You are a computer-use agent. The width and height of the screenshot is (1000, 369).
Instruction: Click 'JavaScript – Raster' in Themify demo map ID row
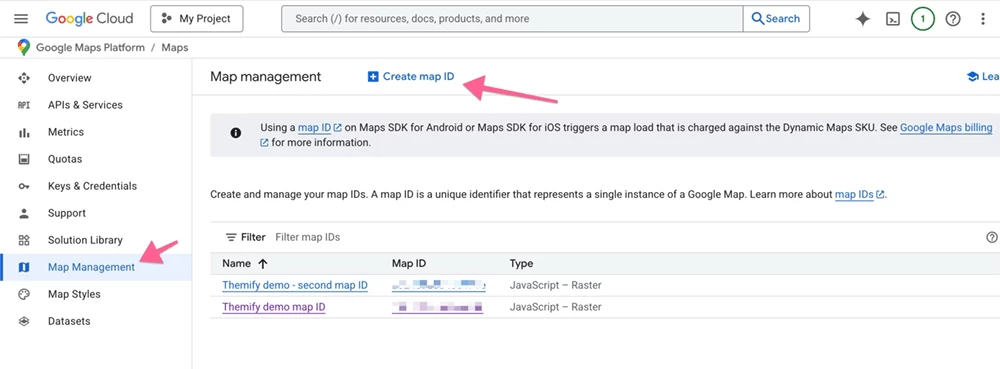click(x=555, y=307)
